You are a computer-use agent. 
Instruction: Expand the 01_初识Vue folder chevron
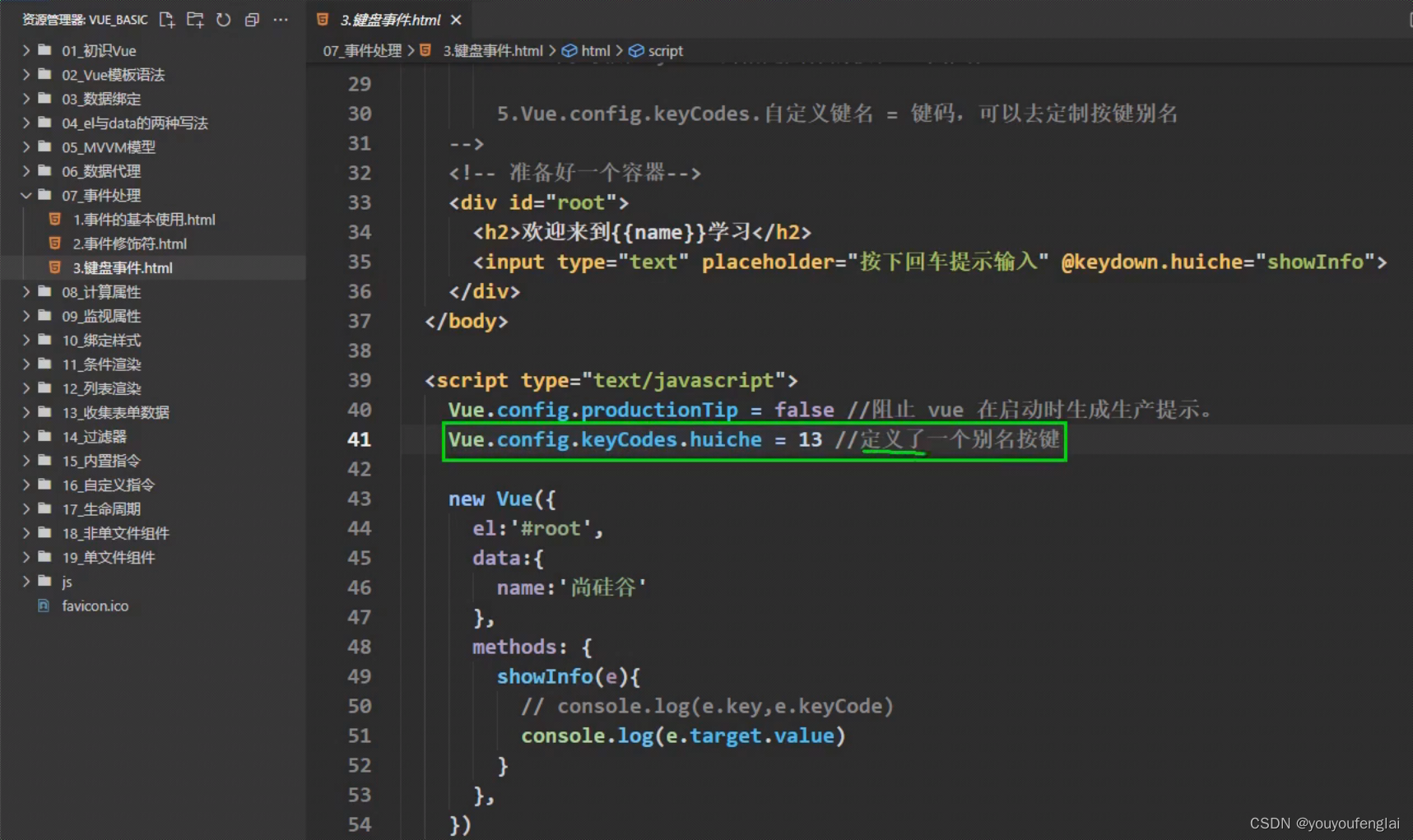pos(26,50)
